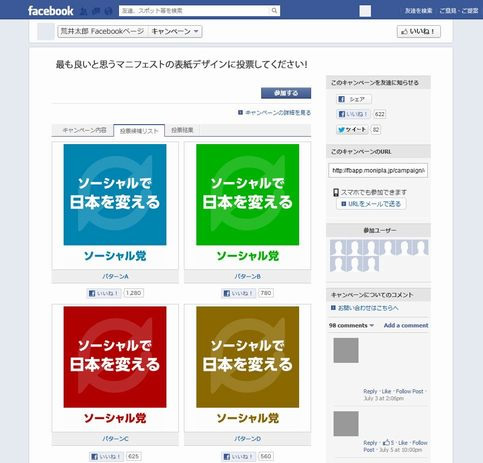Click the 560 like count for パターンD
Viewport: 483px width, 463px height.
[266, 456]
